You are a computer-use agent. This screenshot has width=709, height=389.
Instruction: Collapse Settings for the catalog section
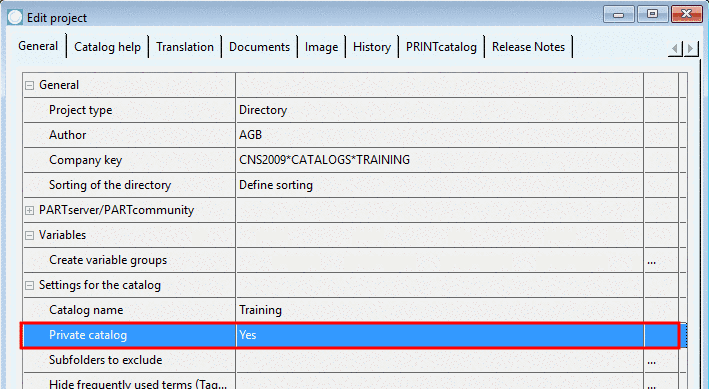point(29,285)
